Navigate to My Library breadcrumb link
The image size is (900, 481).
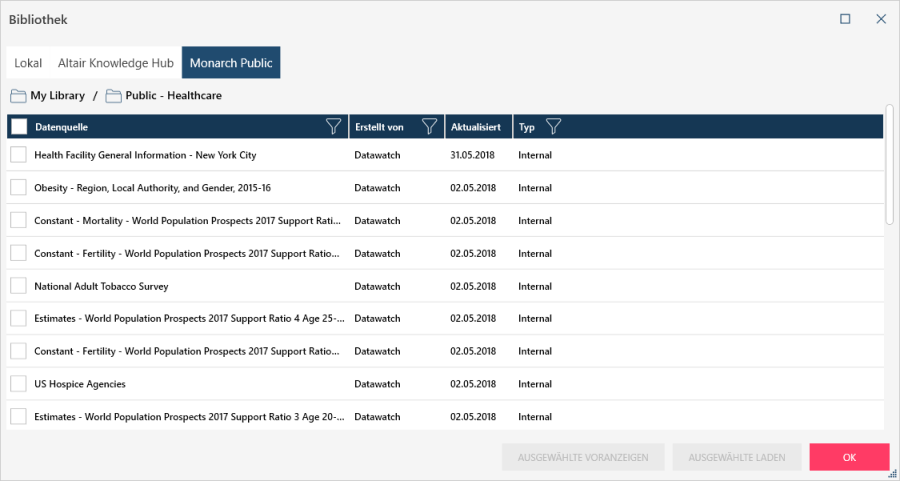tap(57, 96)
